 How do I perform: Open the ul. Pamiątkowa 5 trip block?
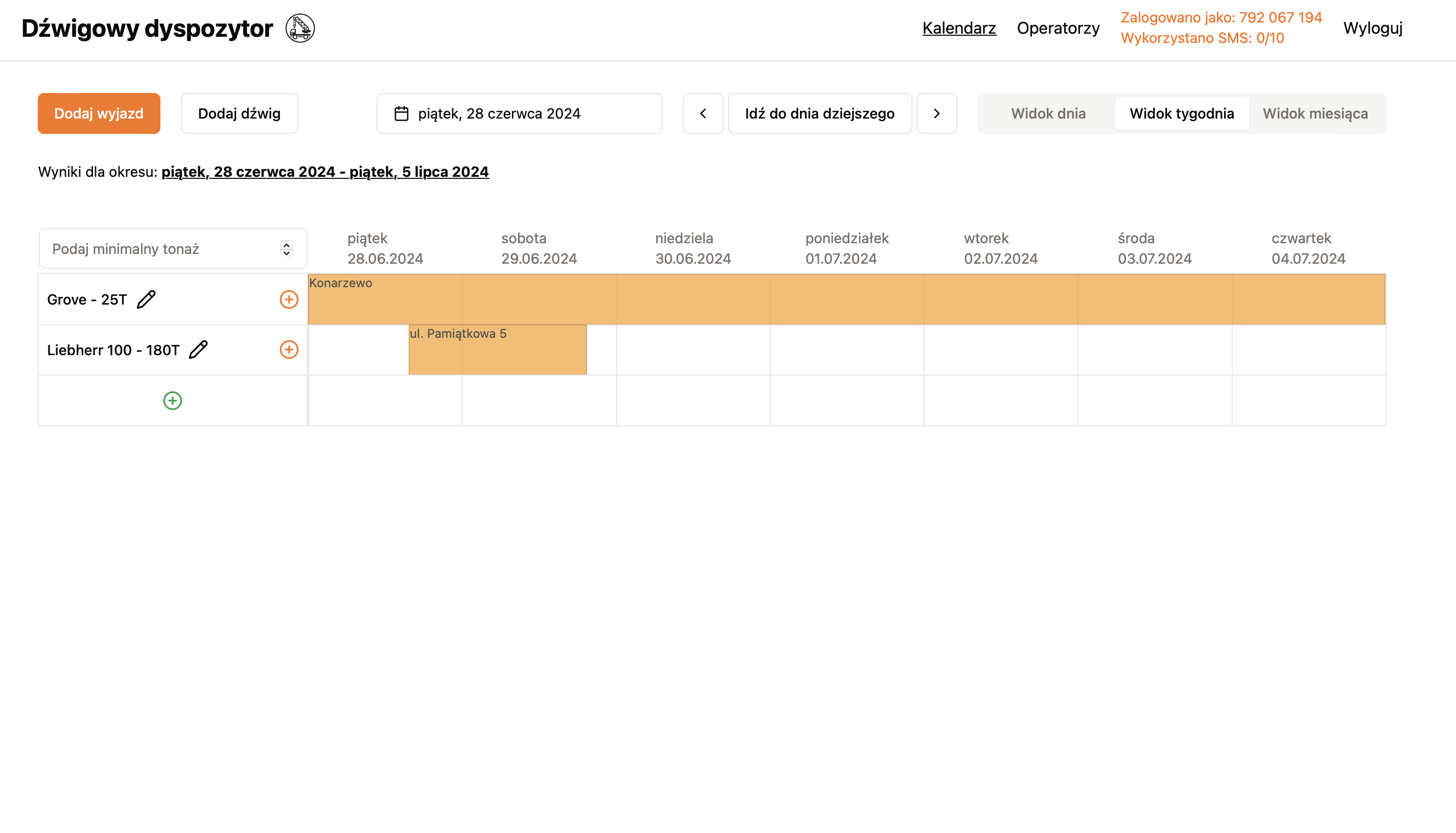[498, 350]
